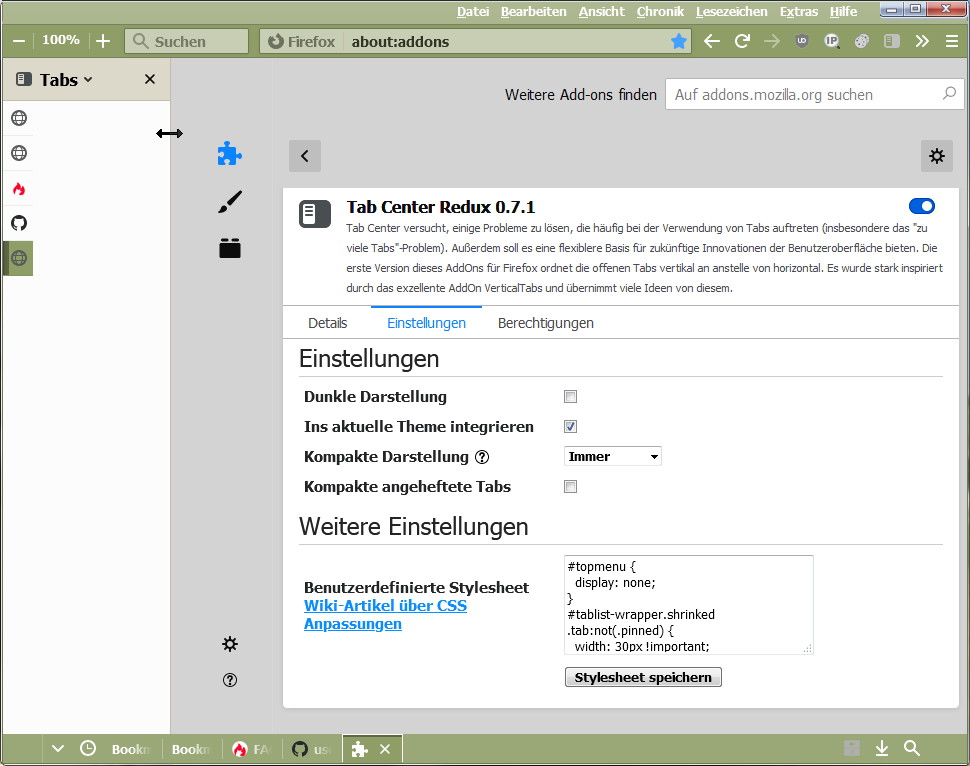Open the add-on tools gear menu
Screen dimensions: 970x766
pos(937,156)
